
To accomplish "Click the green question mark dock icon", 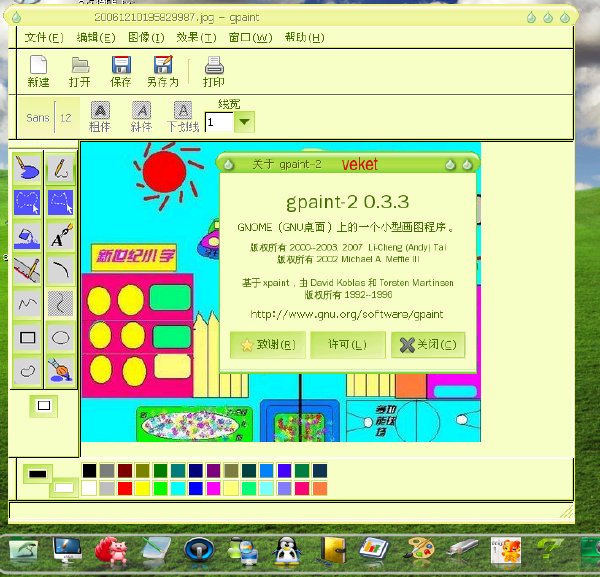I will pos(549,549).
